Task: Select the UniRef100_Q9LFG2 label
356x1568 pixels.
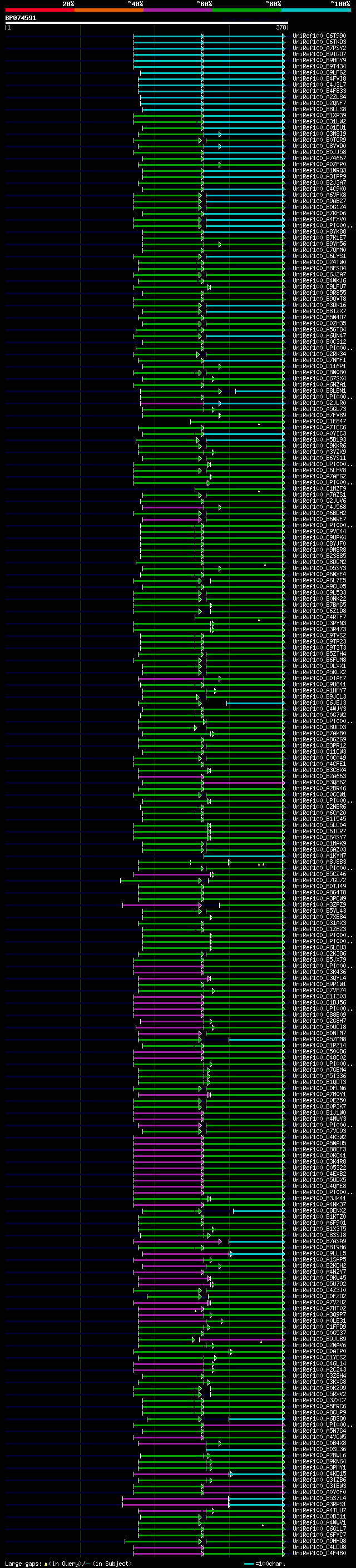Action: 319,72
